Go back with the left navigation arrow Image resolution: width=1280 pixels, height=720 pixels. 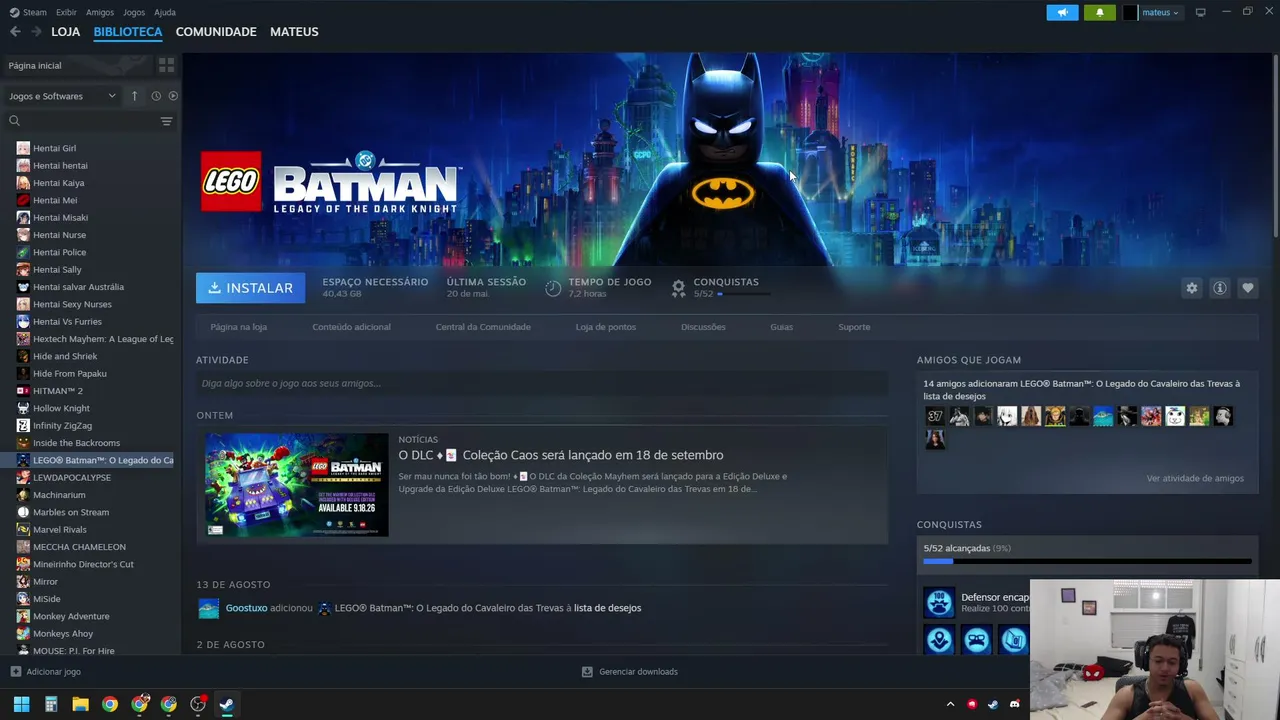(15, 32)
